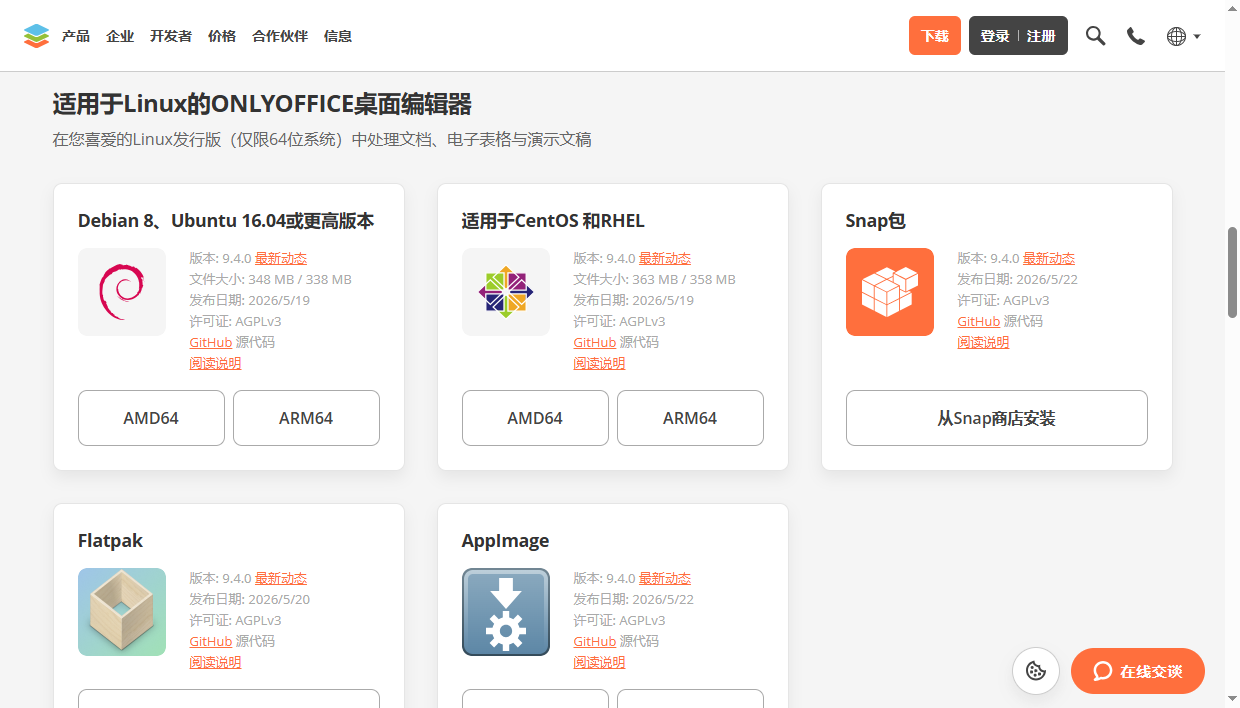Open the cookie settings icon
Screen dimensions: 1240x708
coord(1036,671)
